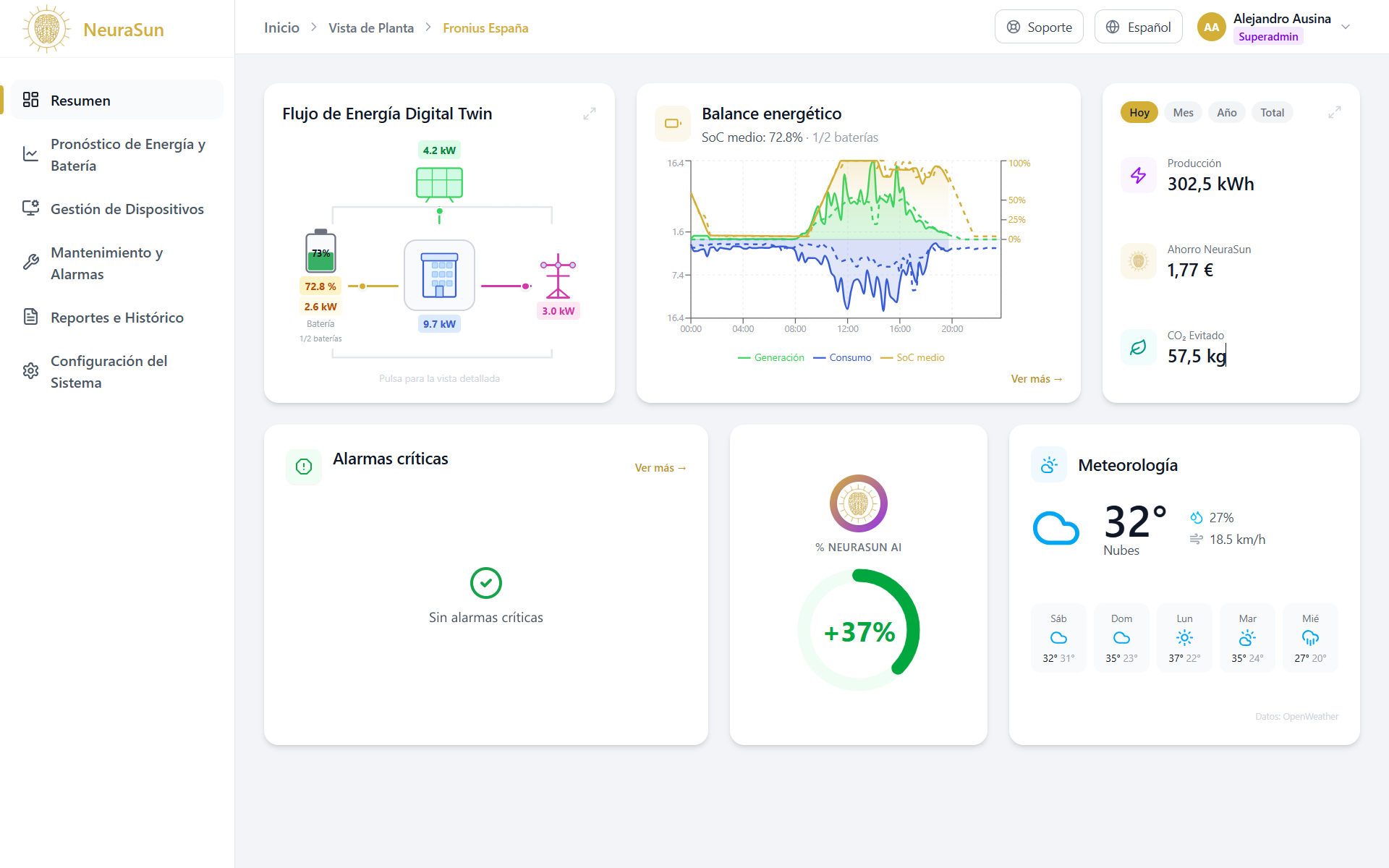Open Configuración del Sistema
The height and width of the screenshot is (868, 1389).
(x=117, y=371)
